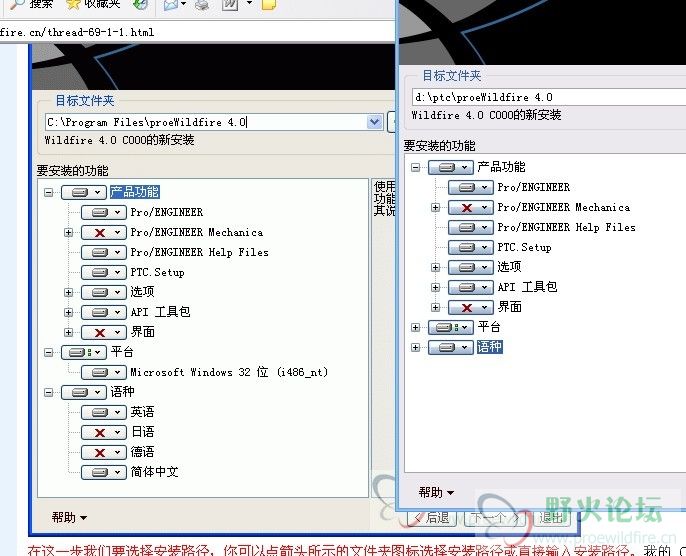This screenshot has height=556, width=686.
Task: Click 下一个 next button
Action: pyautogui.click(x=494, y=518)
